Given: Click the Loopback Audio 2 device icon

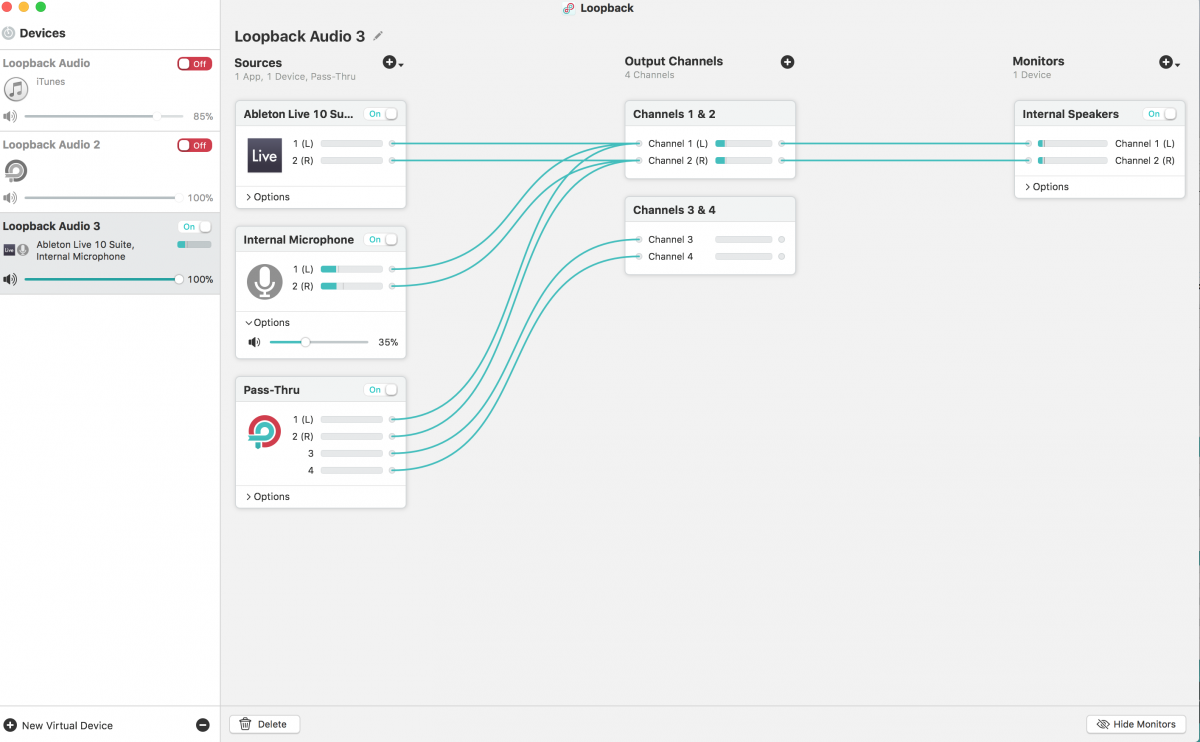Looking at the screenshot, I should coord(15,171).
